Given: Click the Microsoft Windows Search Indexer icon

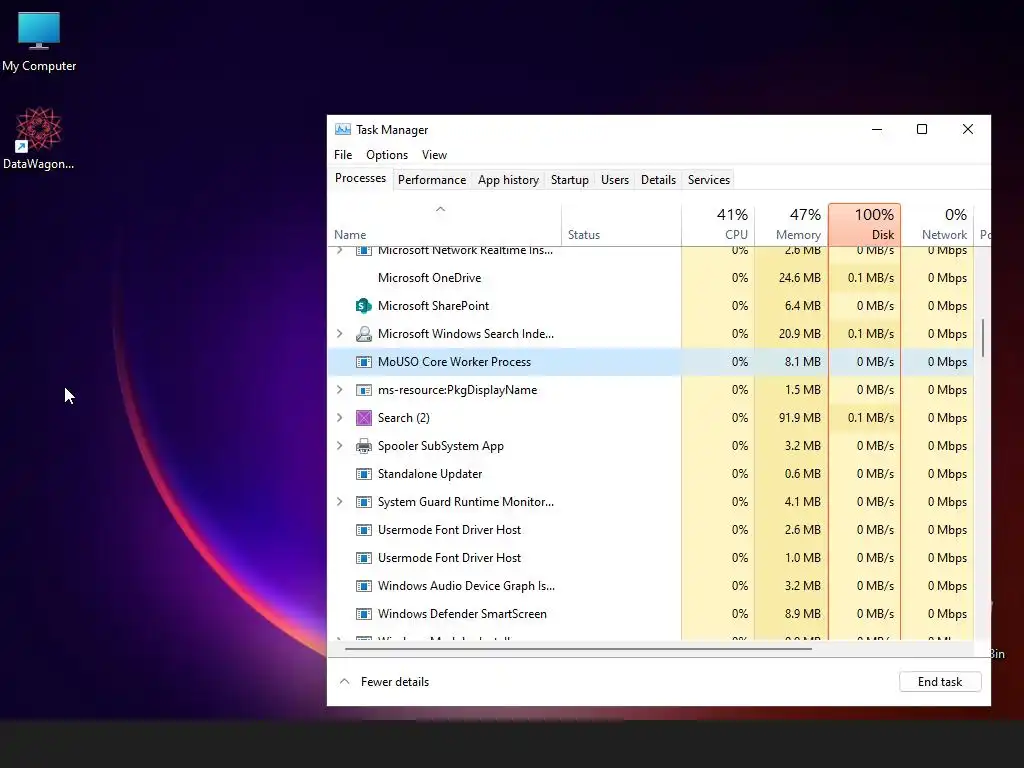Looking at the screenshot, I should (x=363, y=334).
